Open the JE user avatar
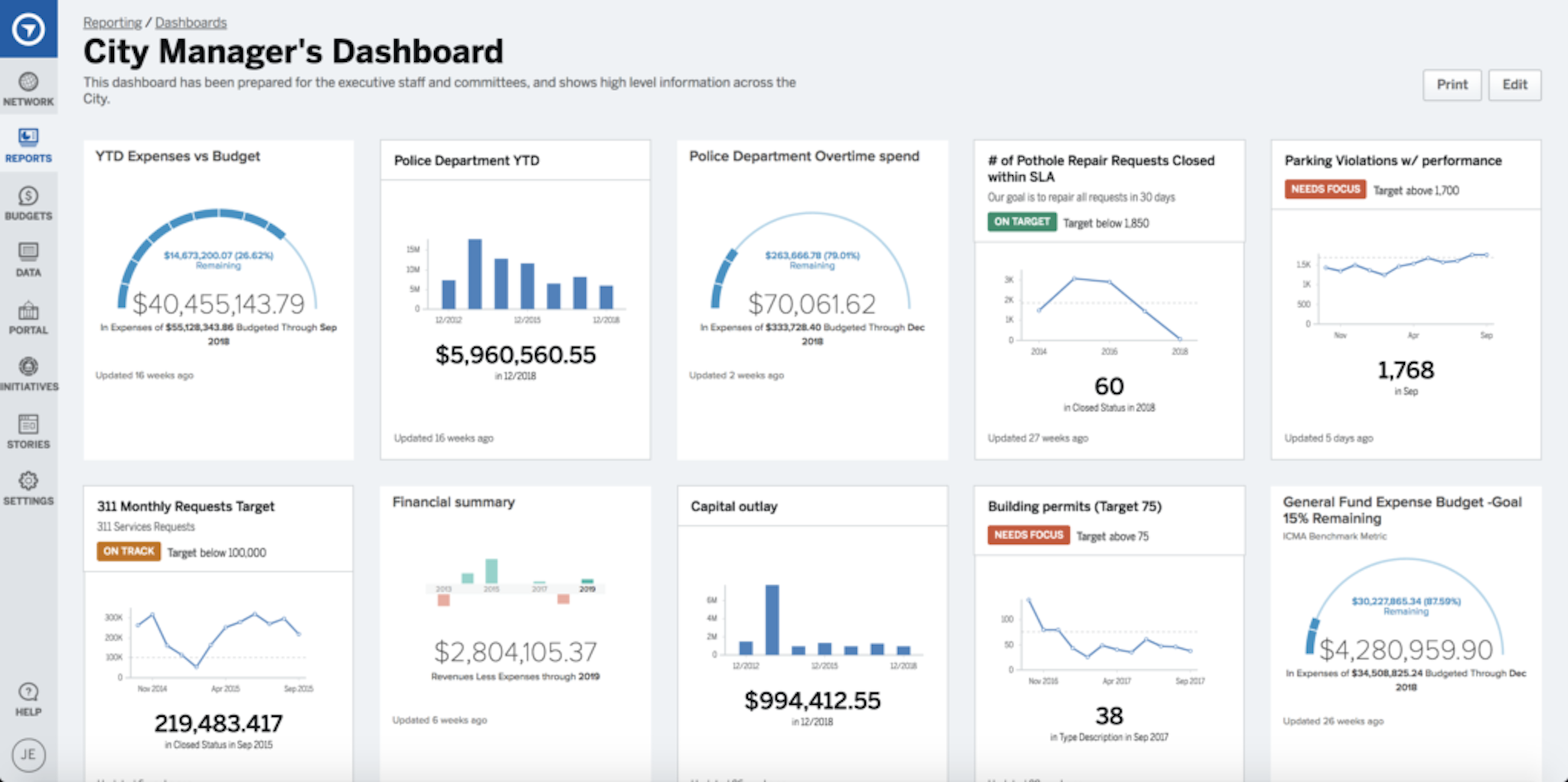 pyautogui.click(x=28, y=754)
